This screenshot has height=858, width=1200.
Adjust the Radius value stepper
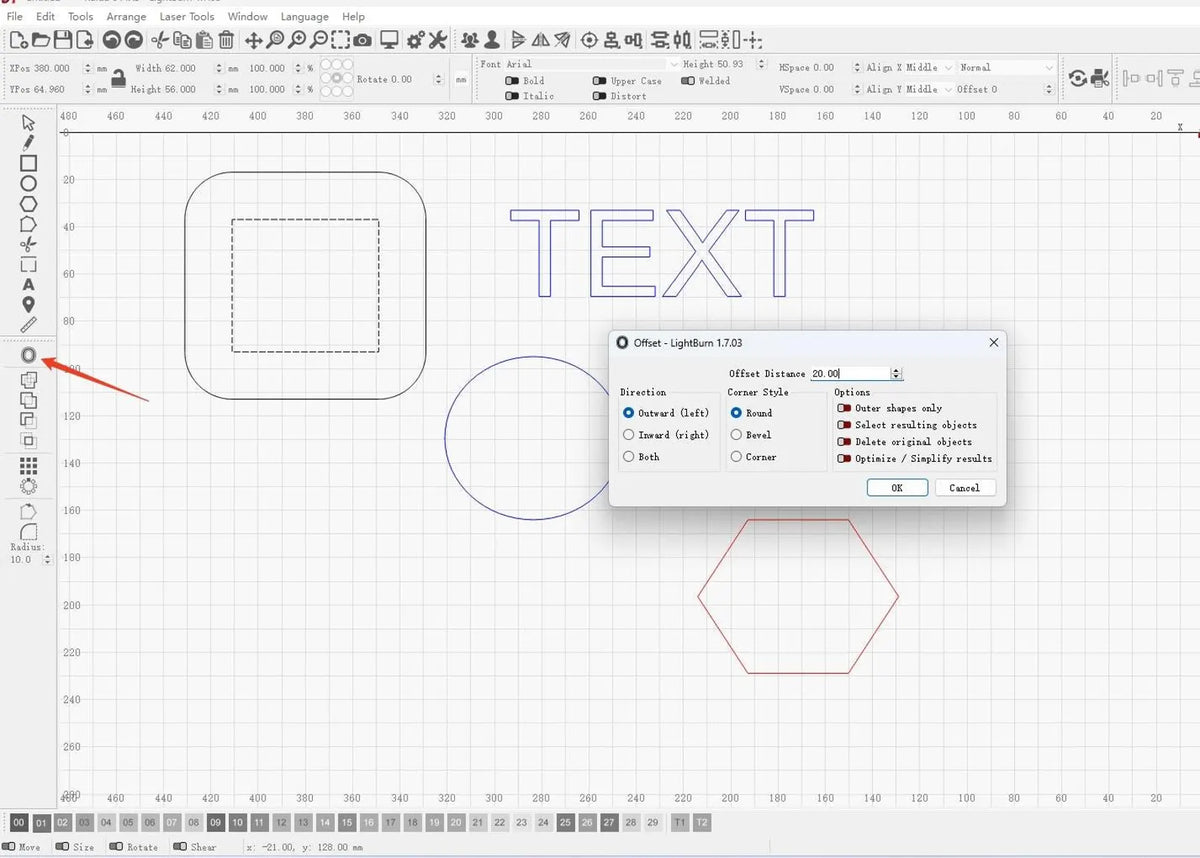[x=48, y=560]
